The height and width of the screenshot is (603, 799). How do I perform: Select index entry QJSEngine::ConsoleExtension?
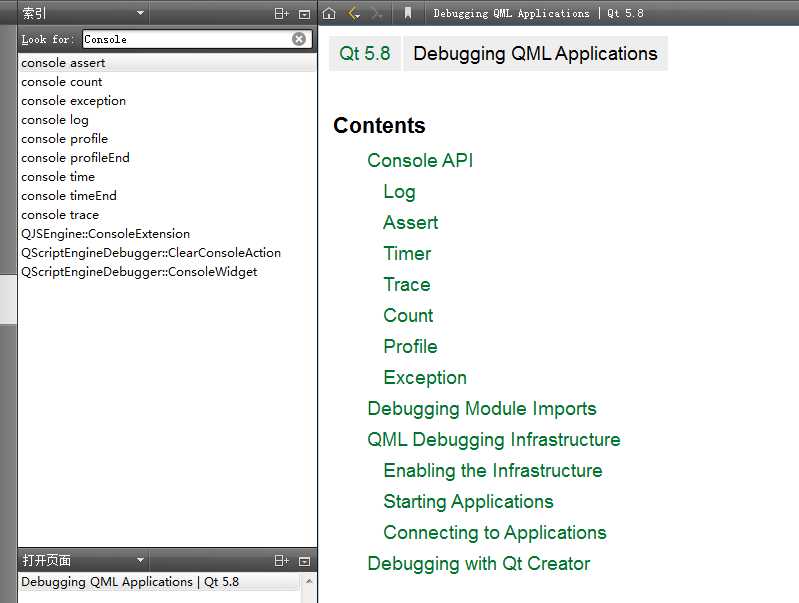[167, 234]
